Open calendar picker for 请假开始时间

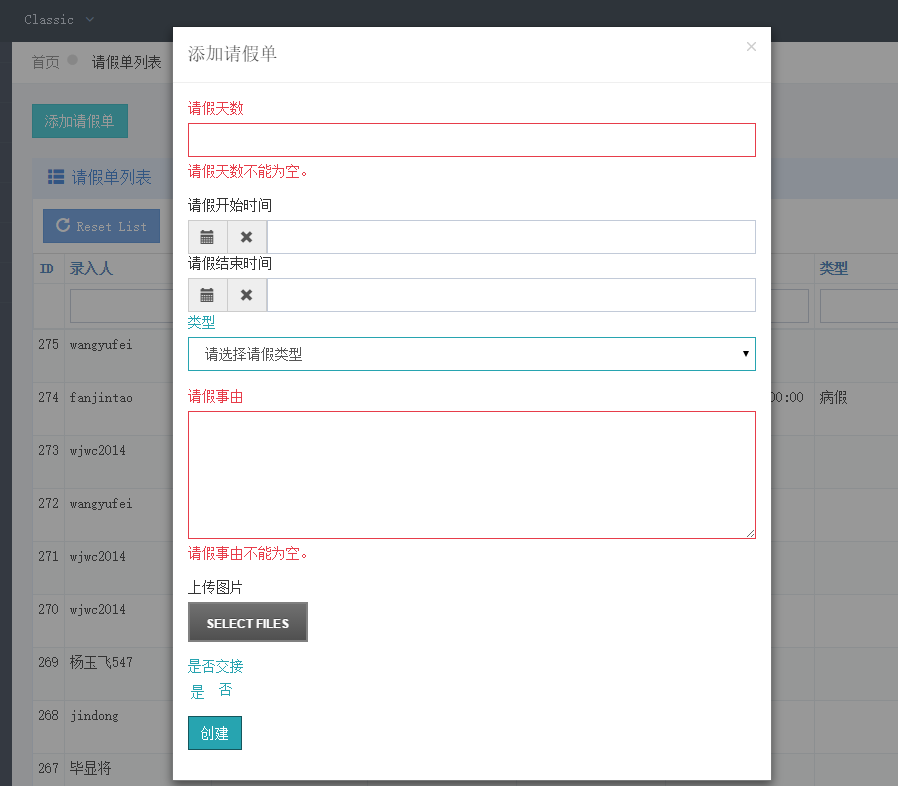[207, 237]
